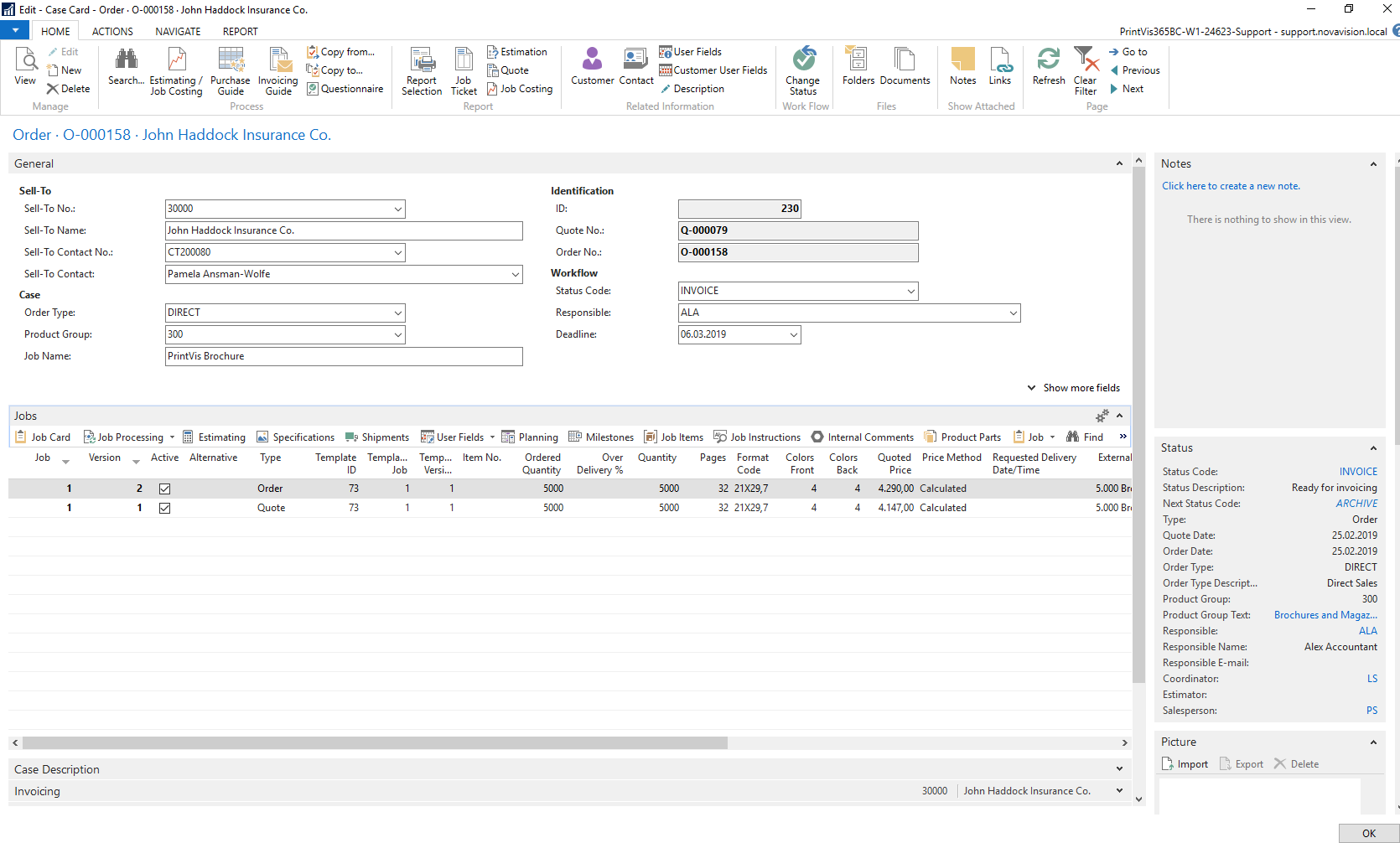The height and width of the screenshot is (843, 1400).
Task: Collapse the Status factbox
Action: [1373, 448]
